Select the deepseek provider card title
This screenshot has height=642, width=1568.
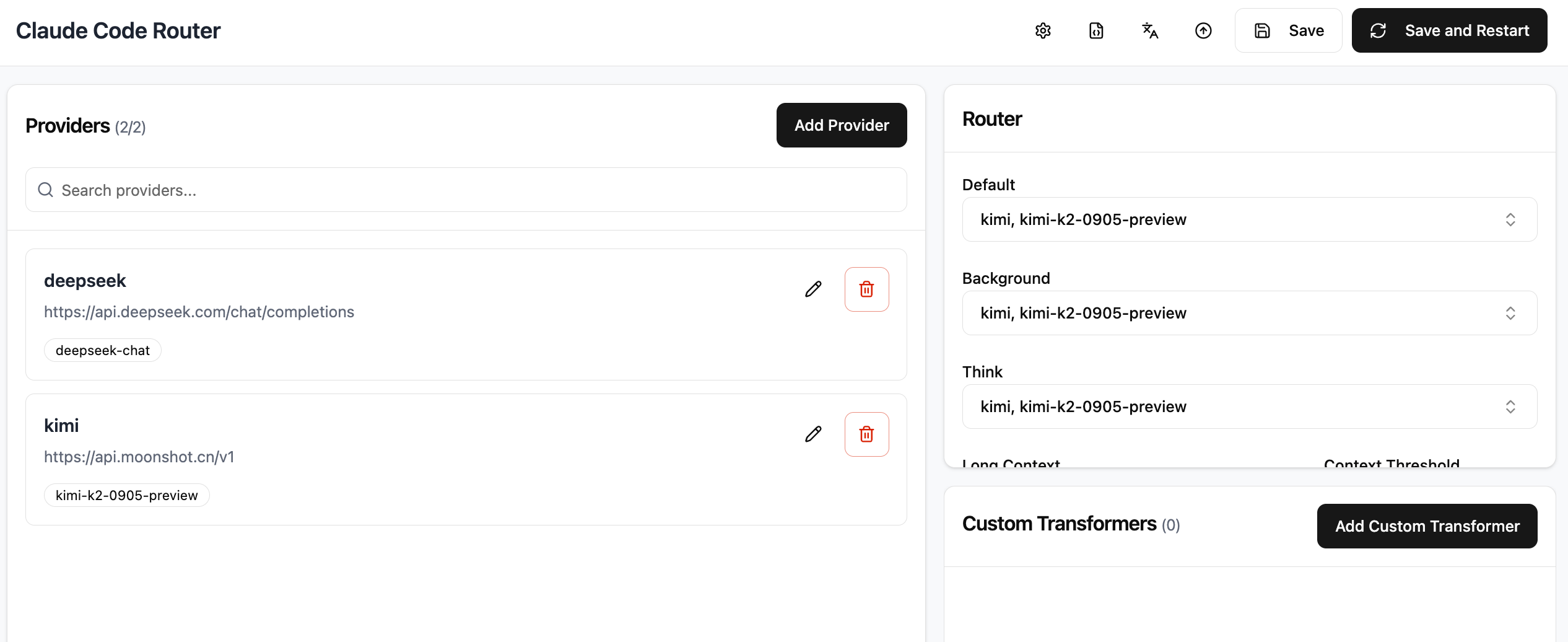85,281
